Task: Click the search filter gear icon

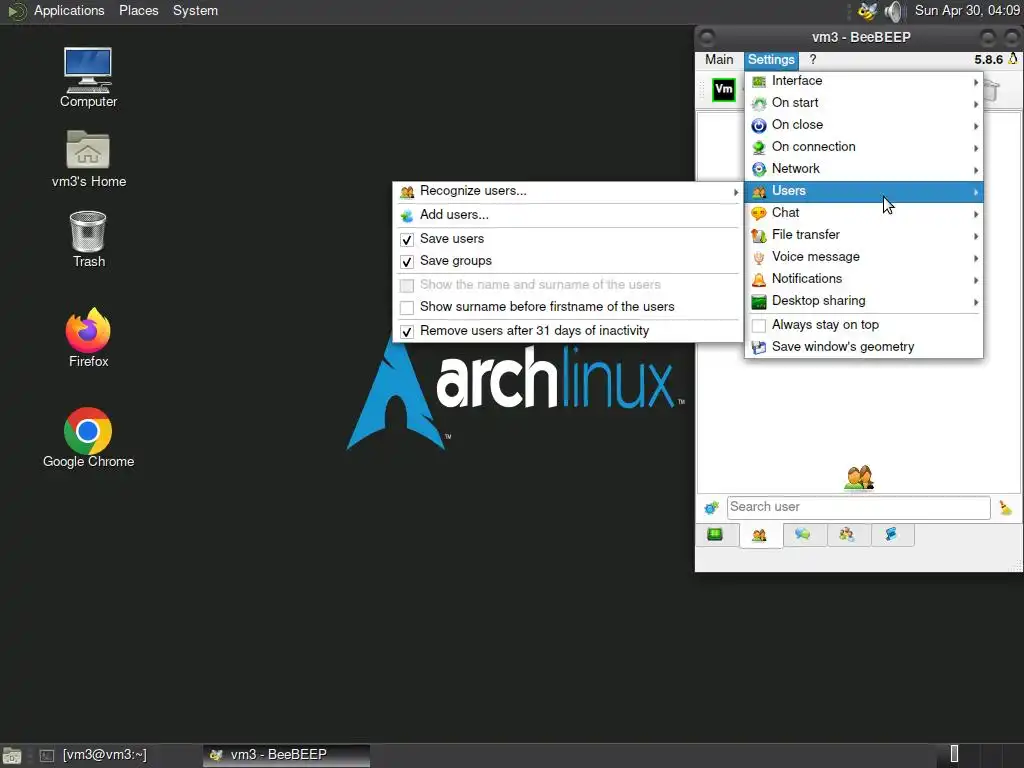Action: [711, 507]
